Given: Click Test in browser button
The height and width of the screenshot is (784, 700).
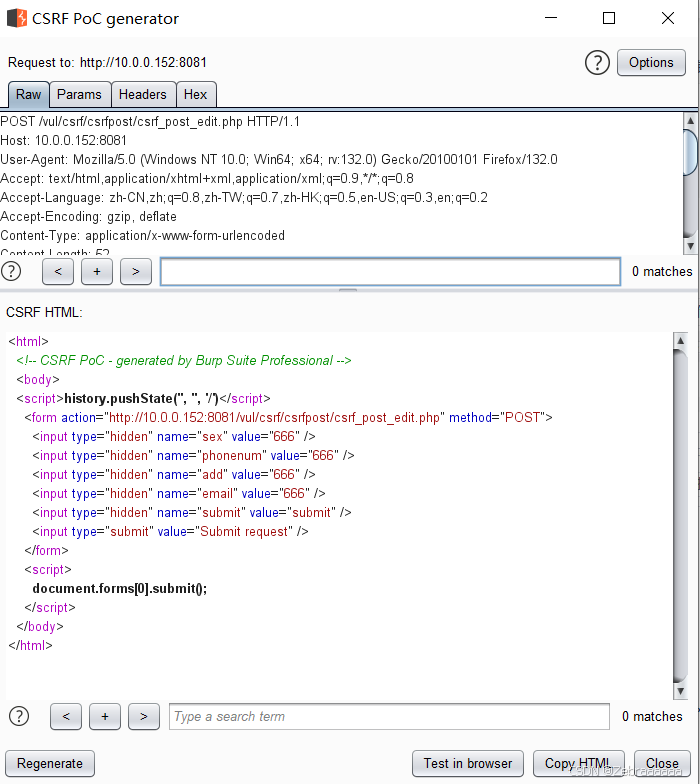Looking at the screenshot, I should click(x=468, y=764).
